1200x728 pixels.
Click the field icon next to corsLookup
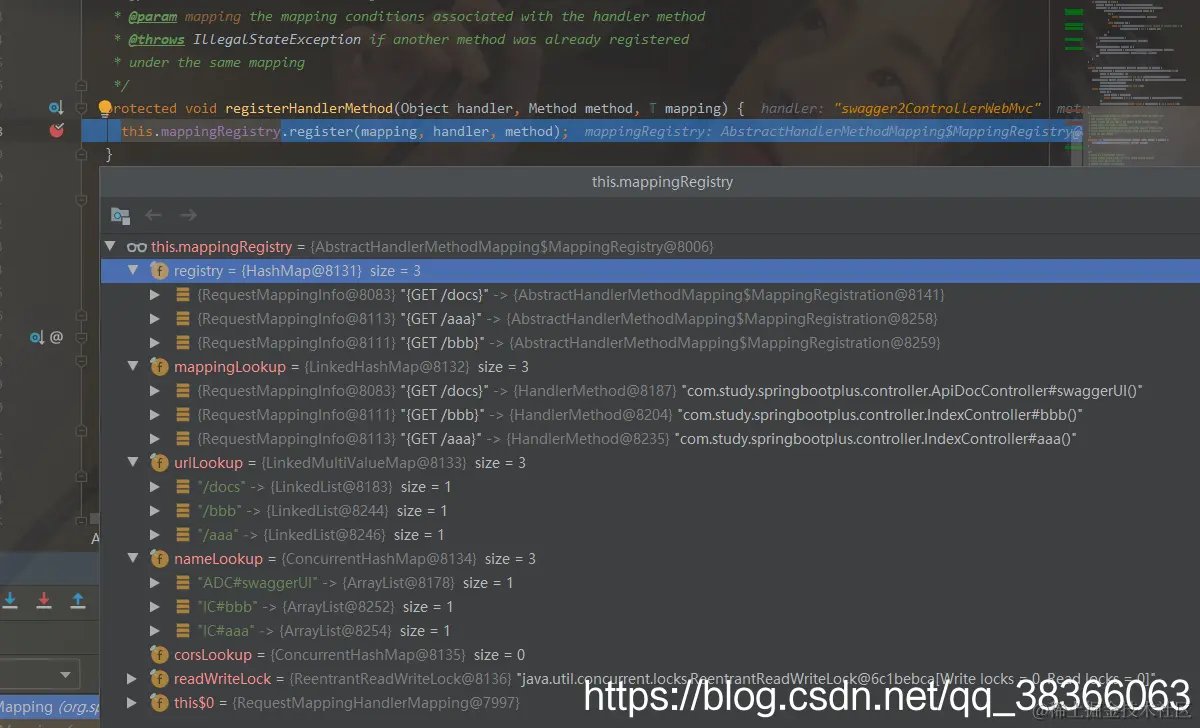tap(159, 655)
